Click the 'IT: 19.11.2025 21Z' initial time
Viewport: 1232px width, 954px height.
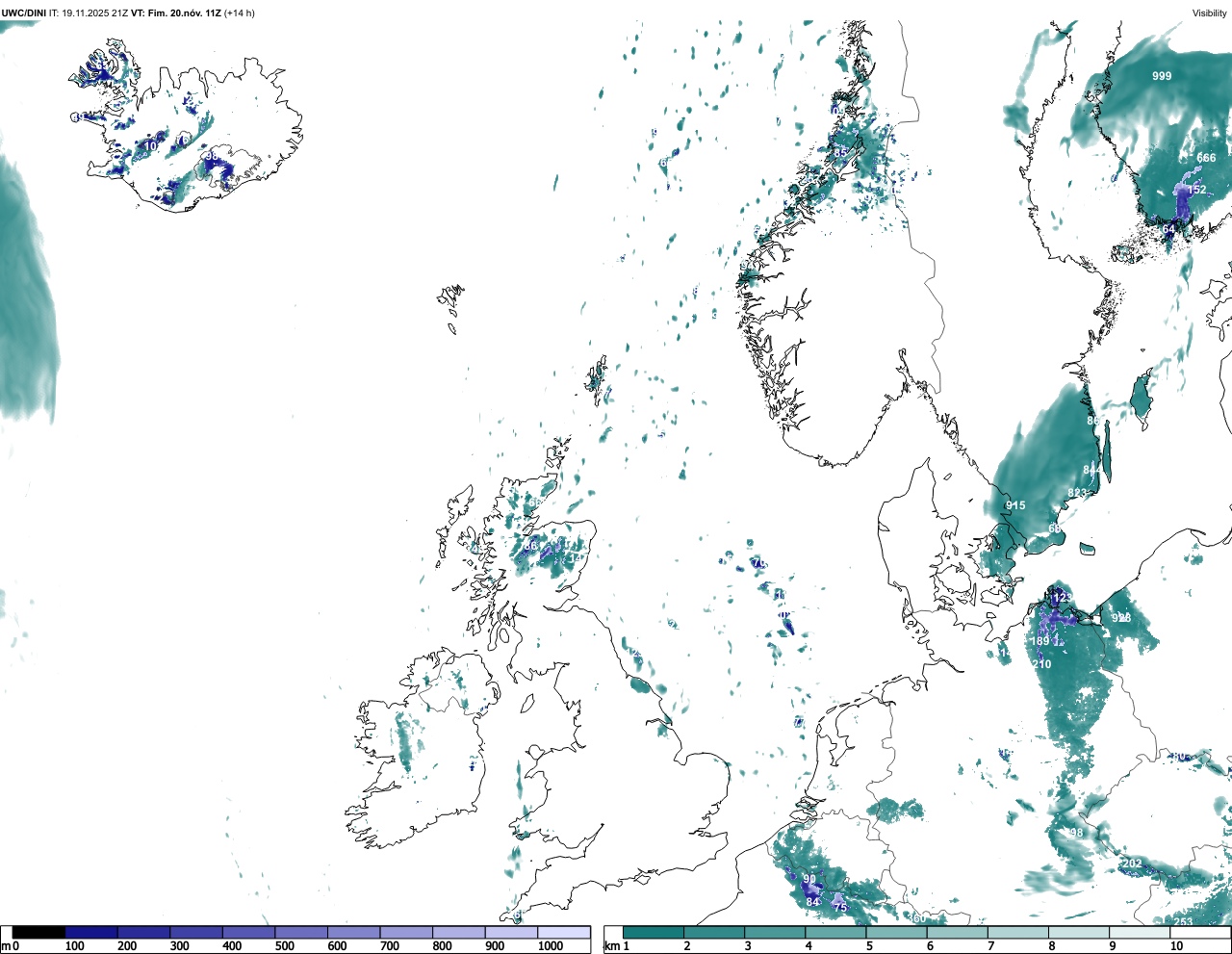[90, 13]
